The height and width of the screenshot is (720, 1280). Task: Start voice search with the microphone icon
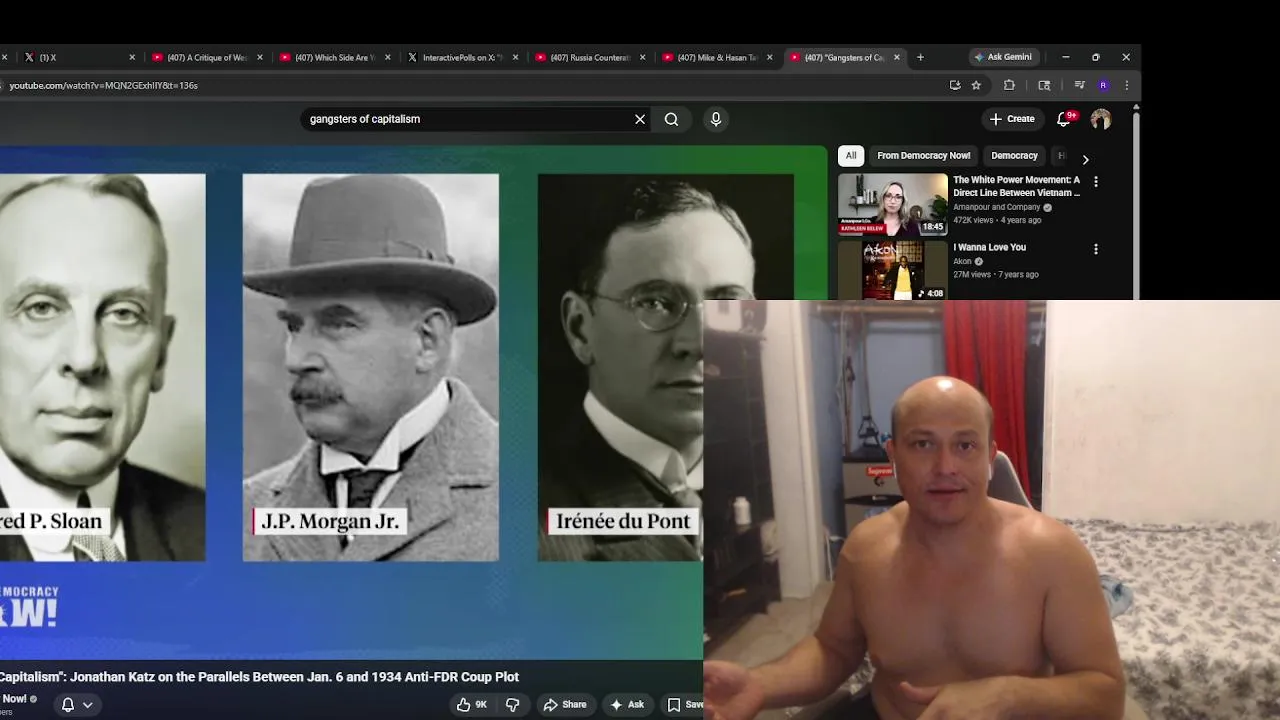pos(716,119)
